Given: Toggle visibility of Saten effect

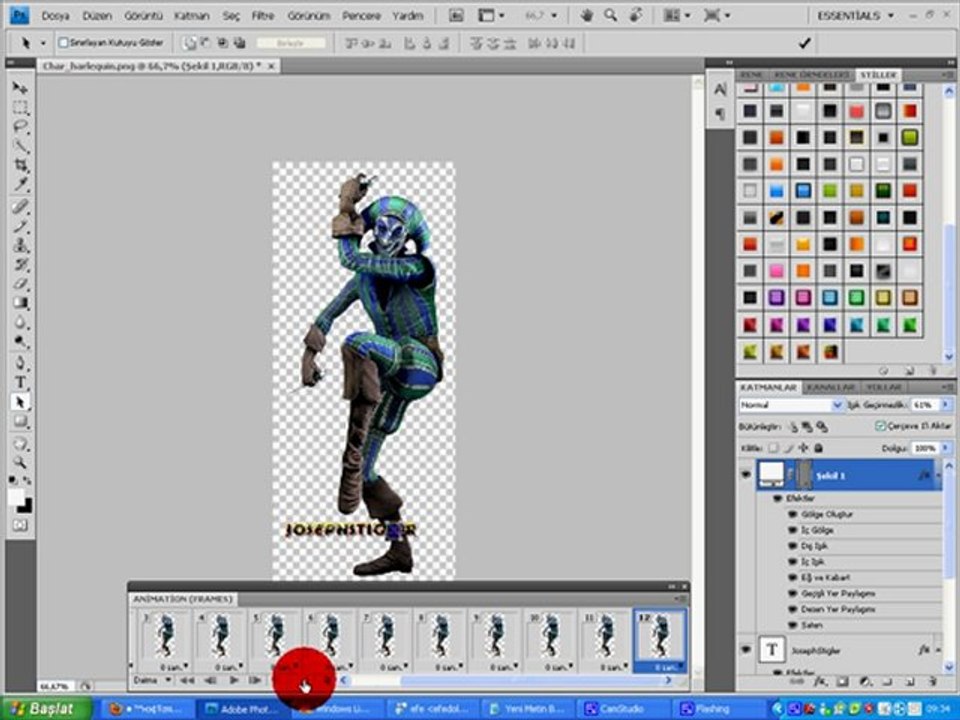Looking at the screenshot, I should point(793,625).
